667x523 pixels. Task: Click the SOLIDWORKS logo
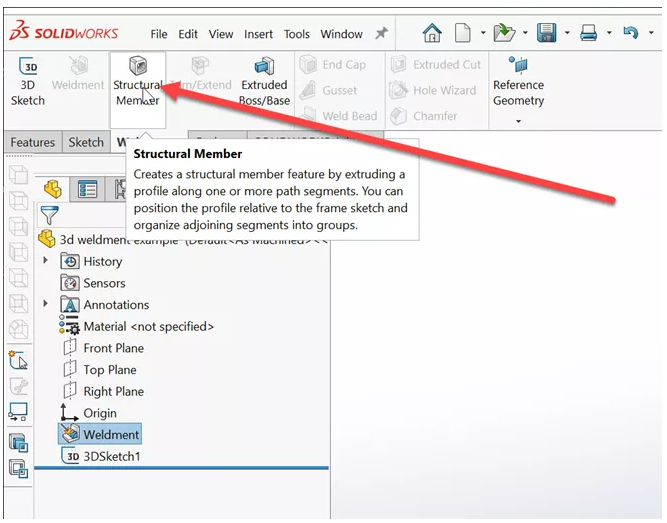coord(64,31)
